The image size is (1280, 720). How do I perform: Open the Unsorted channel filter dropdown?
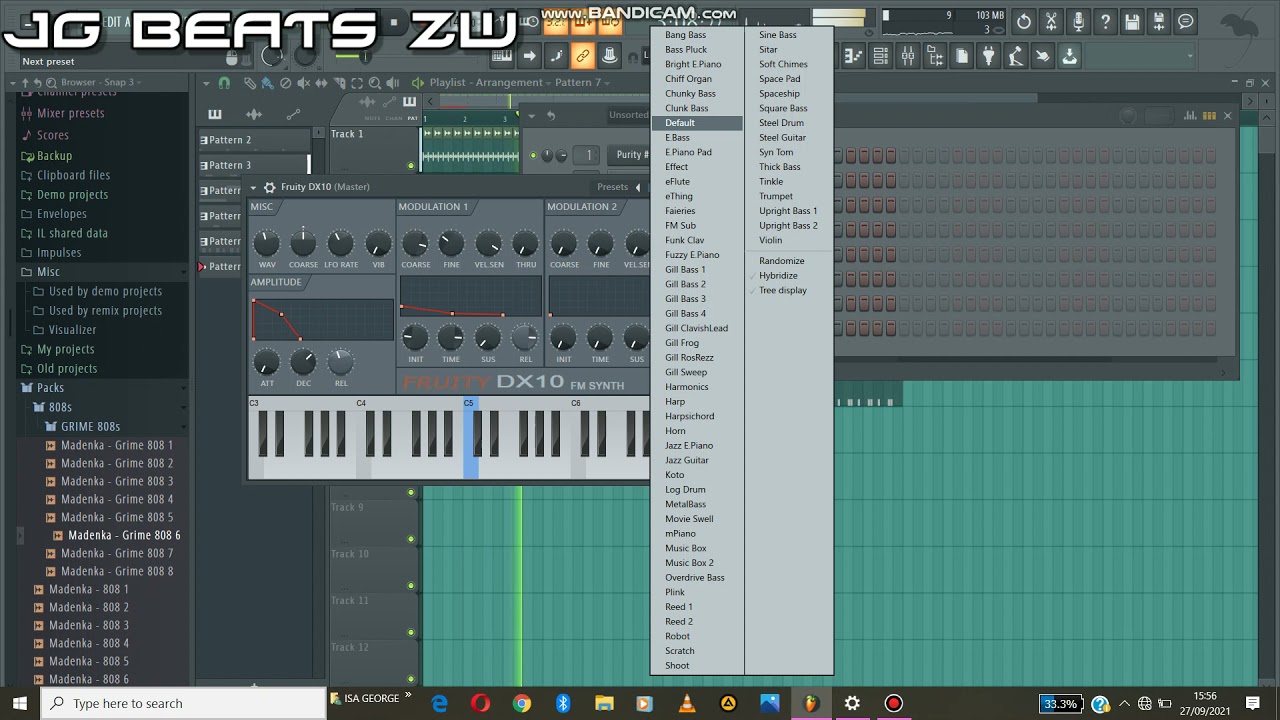click(x=629, y=115)
